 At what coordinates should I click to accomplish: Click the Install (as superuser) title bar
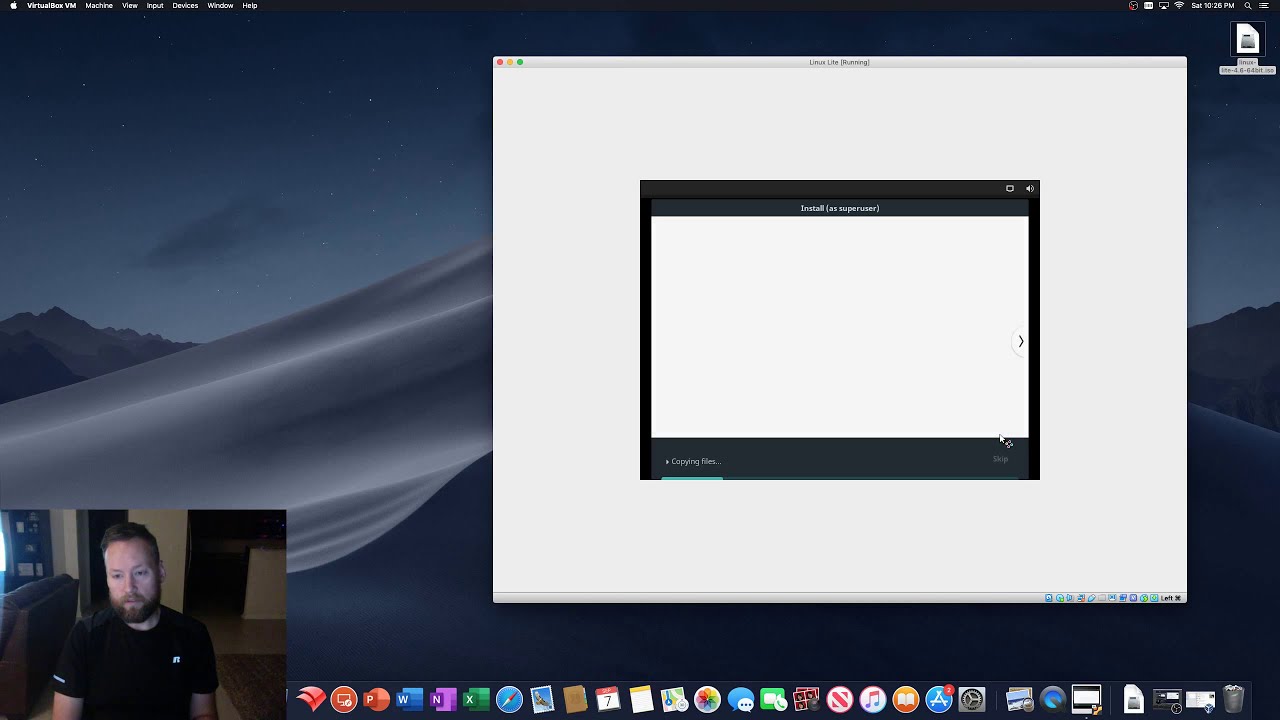click(840, 208)
